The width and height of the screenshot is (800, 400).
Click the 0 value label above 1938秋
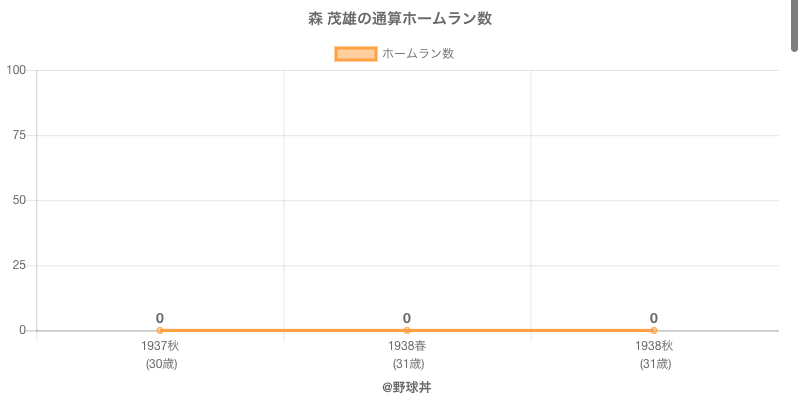[654, 318]
